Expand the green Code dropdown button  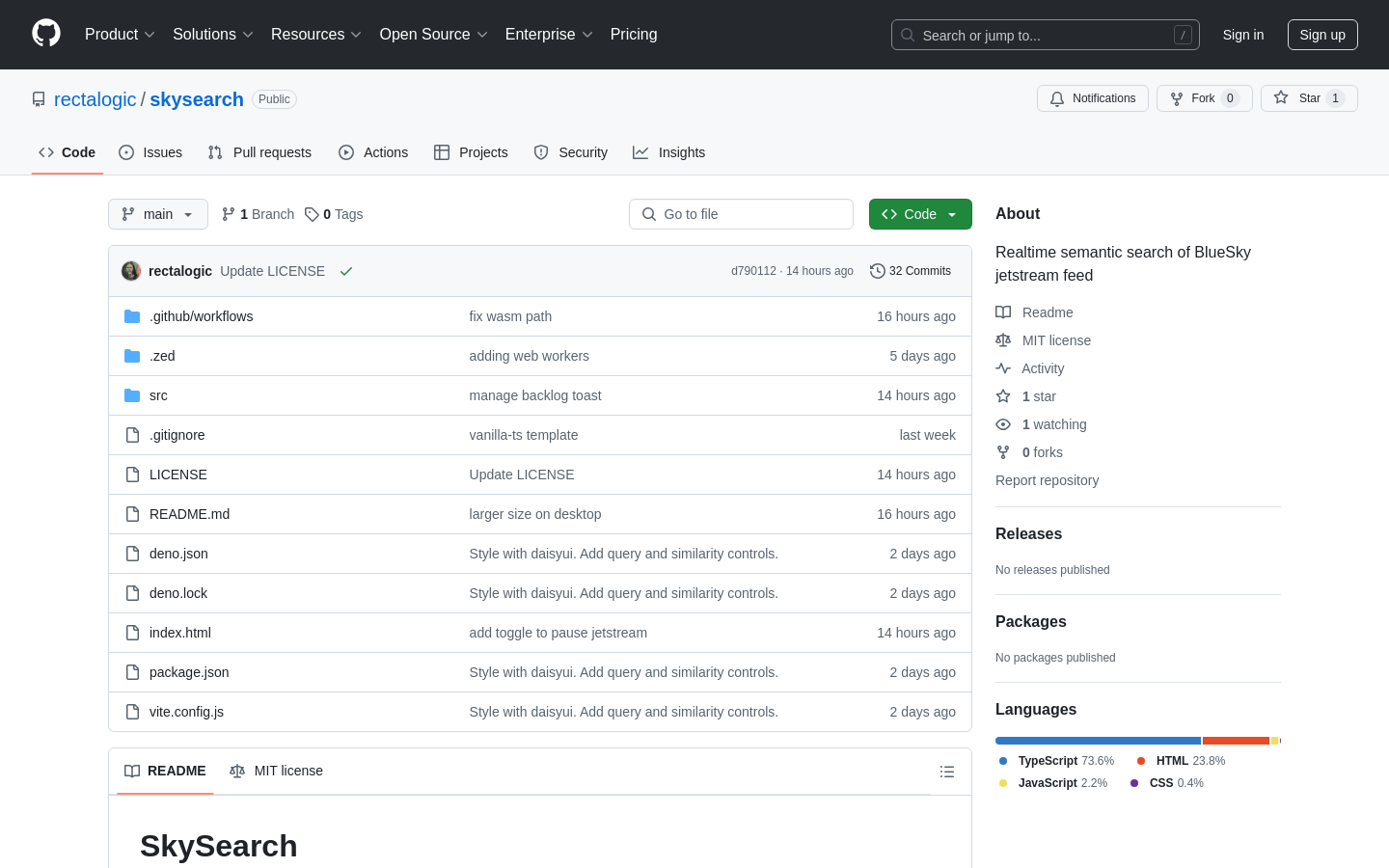pyautogui.click(x=920, y=214)
